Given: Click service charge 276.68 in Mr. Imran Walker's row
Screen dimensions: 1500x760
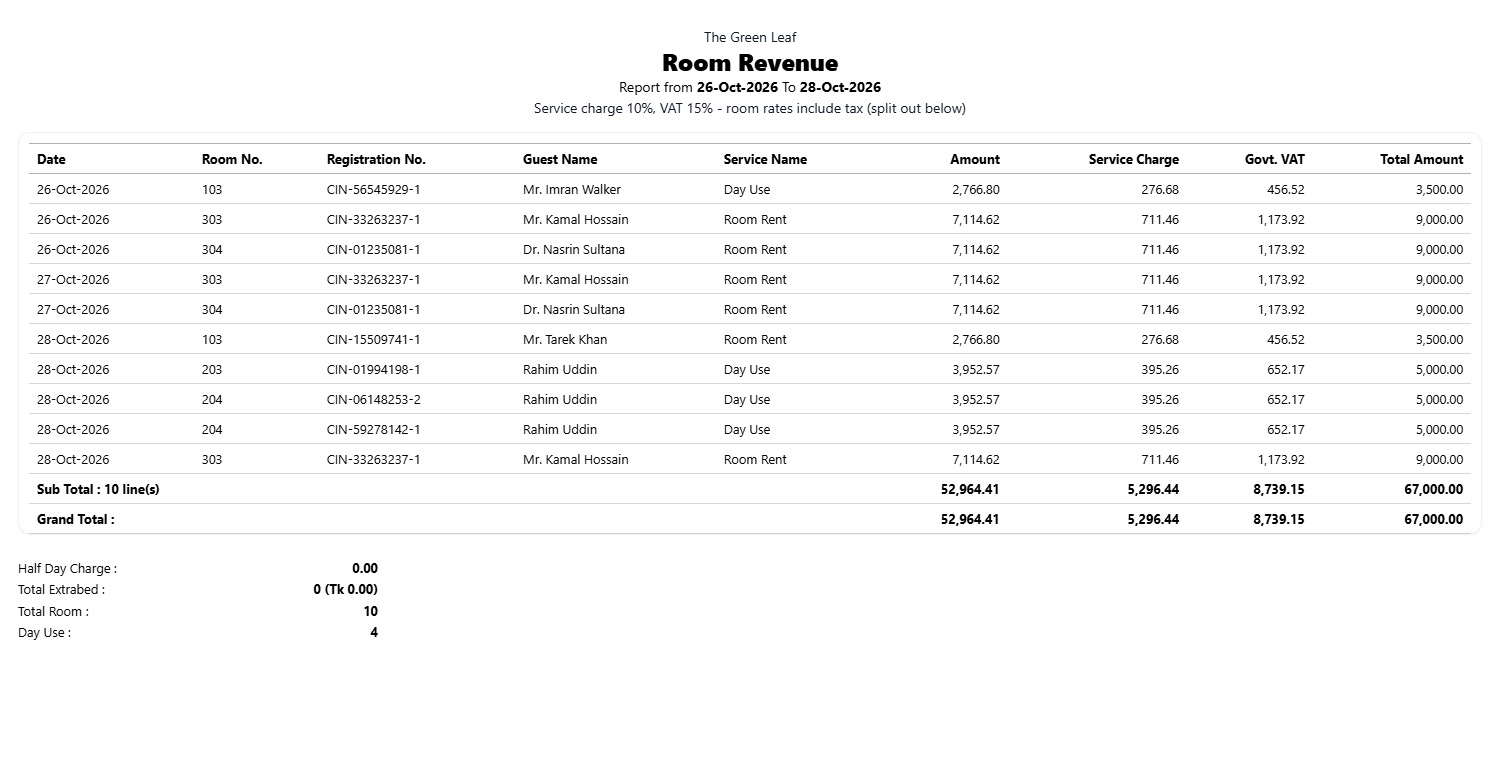Looking at the screenshot, I should coord(1160,189).
